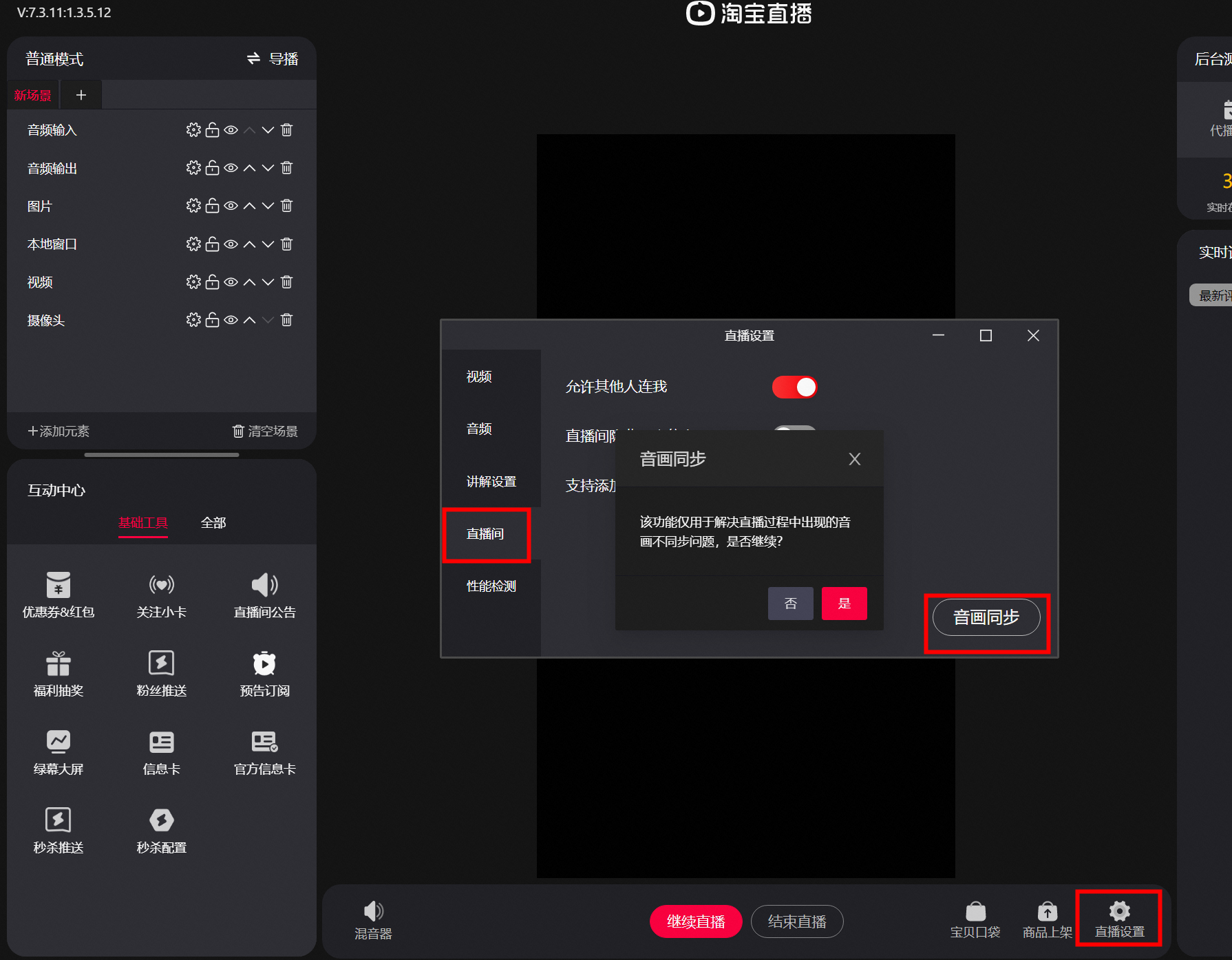Toggle lock on 音频输入 element

click(212, 130)
